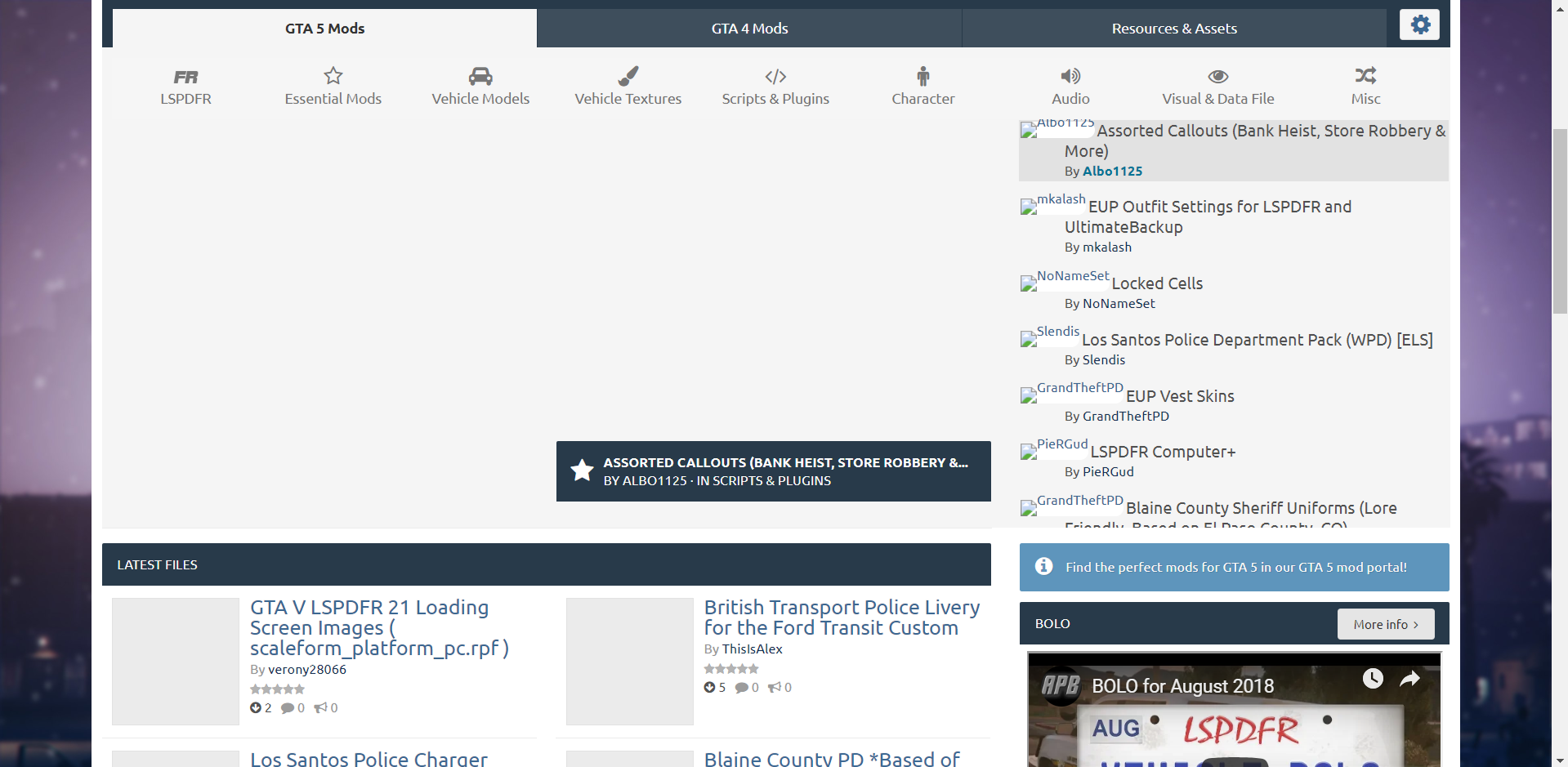Click the 'By Slendis' author text
The height and width of the screenshot is (767, 1568).
pos(1095,360)
